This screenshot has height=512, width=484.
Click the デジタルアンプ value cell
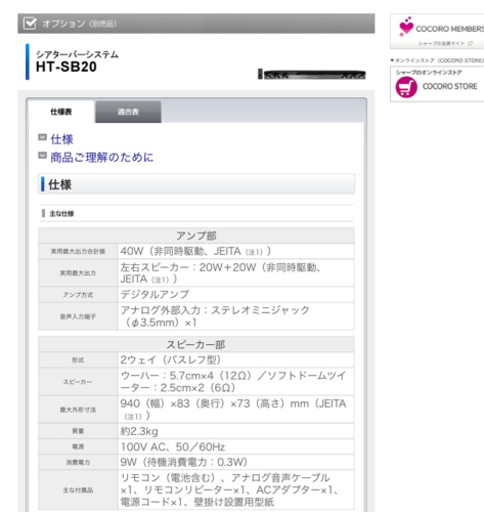click(236, 295)
